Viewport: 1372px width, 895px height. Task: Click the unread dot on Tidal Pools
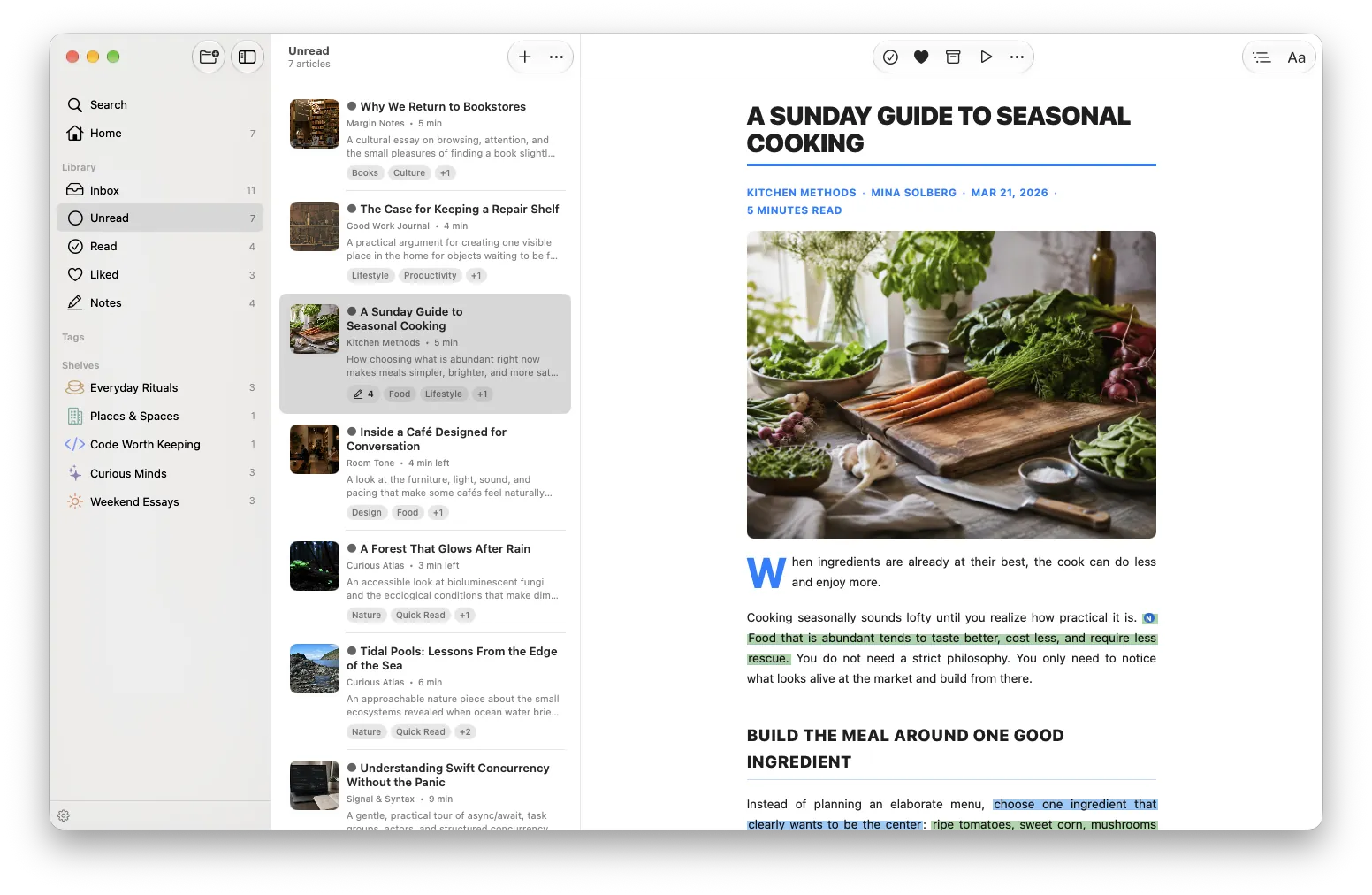[x=352, y=651]
